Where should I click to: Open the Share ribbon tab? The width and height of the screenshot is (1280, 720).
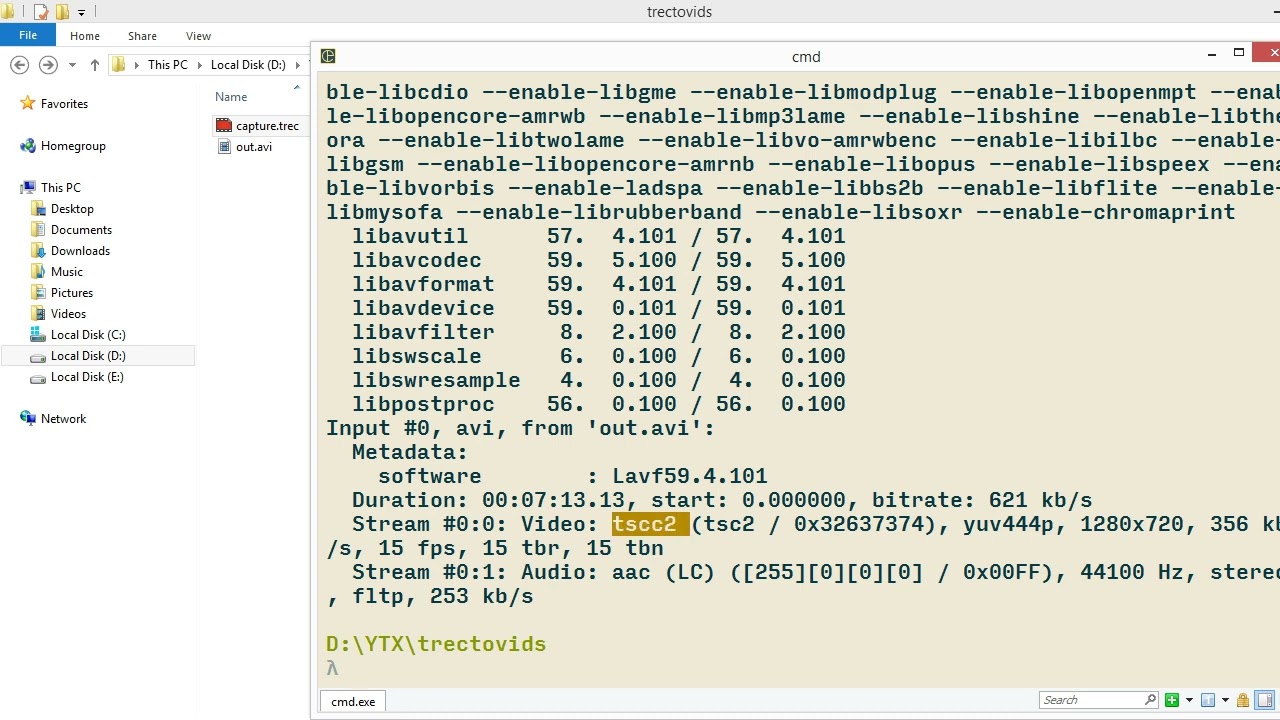point(142,35)
